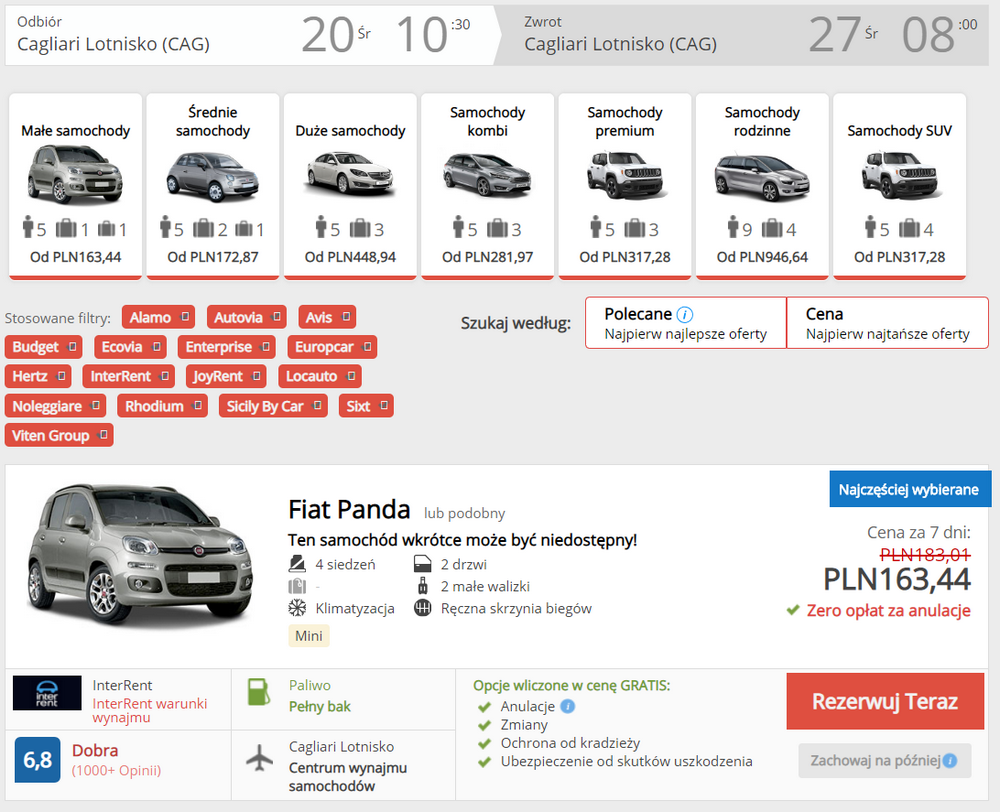Remove the Hertz filter tag icon
Image resolution: width=1000 pixels, height=812 pixels.
pyautogui.click(x=61, y=376)
